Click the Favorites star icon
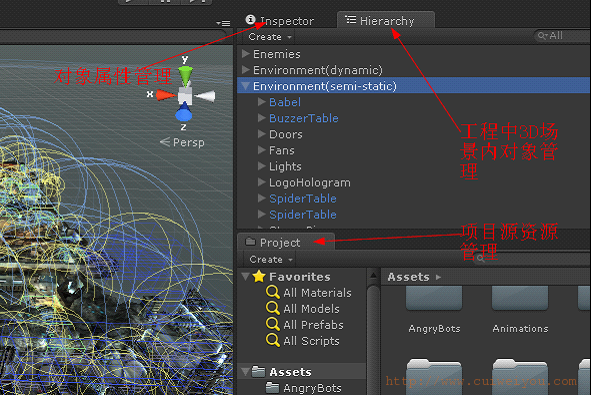The image size is (591, 395). pos(259,276)
